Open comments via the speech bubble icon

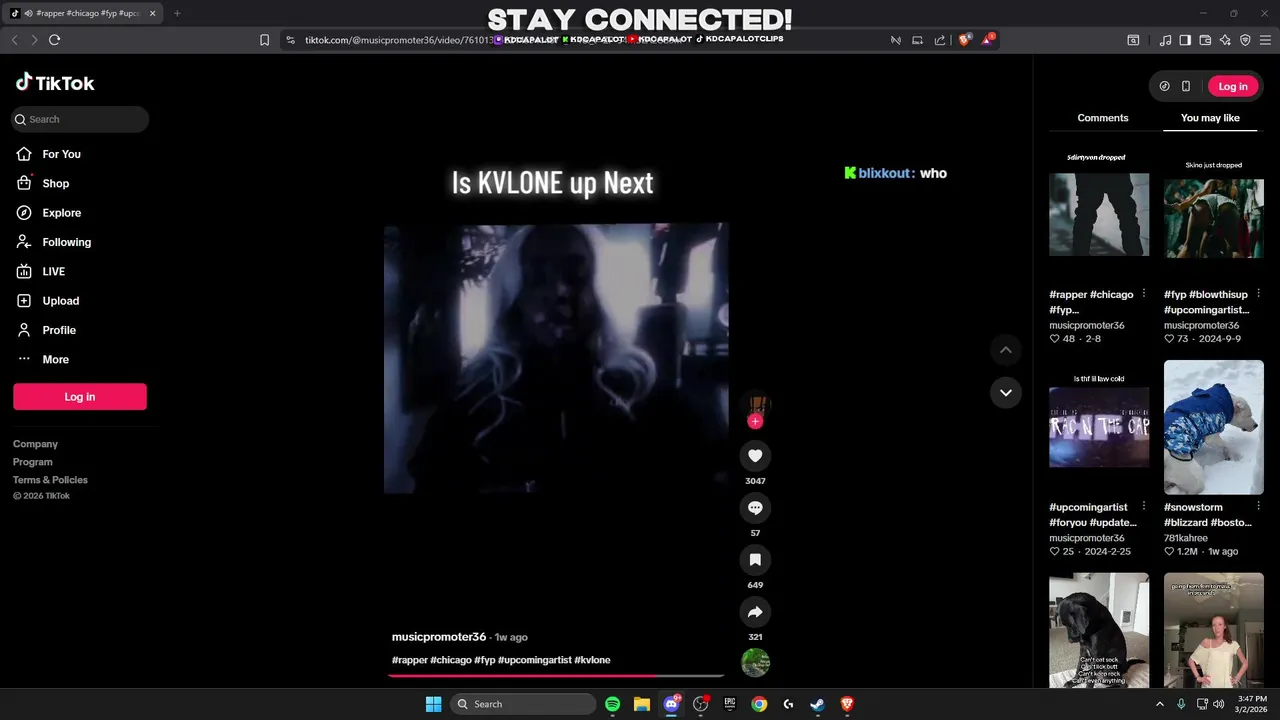tap(755, 508)
